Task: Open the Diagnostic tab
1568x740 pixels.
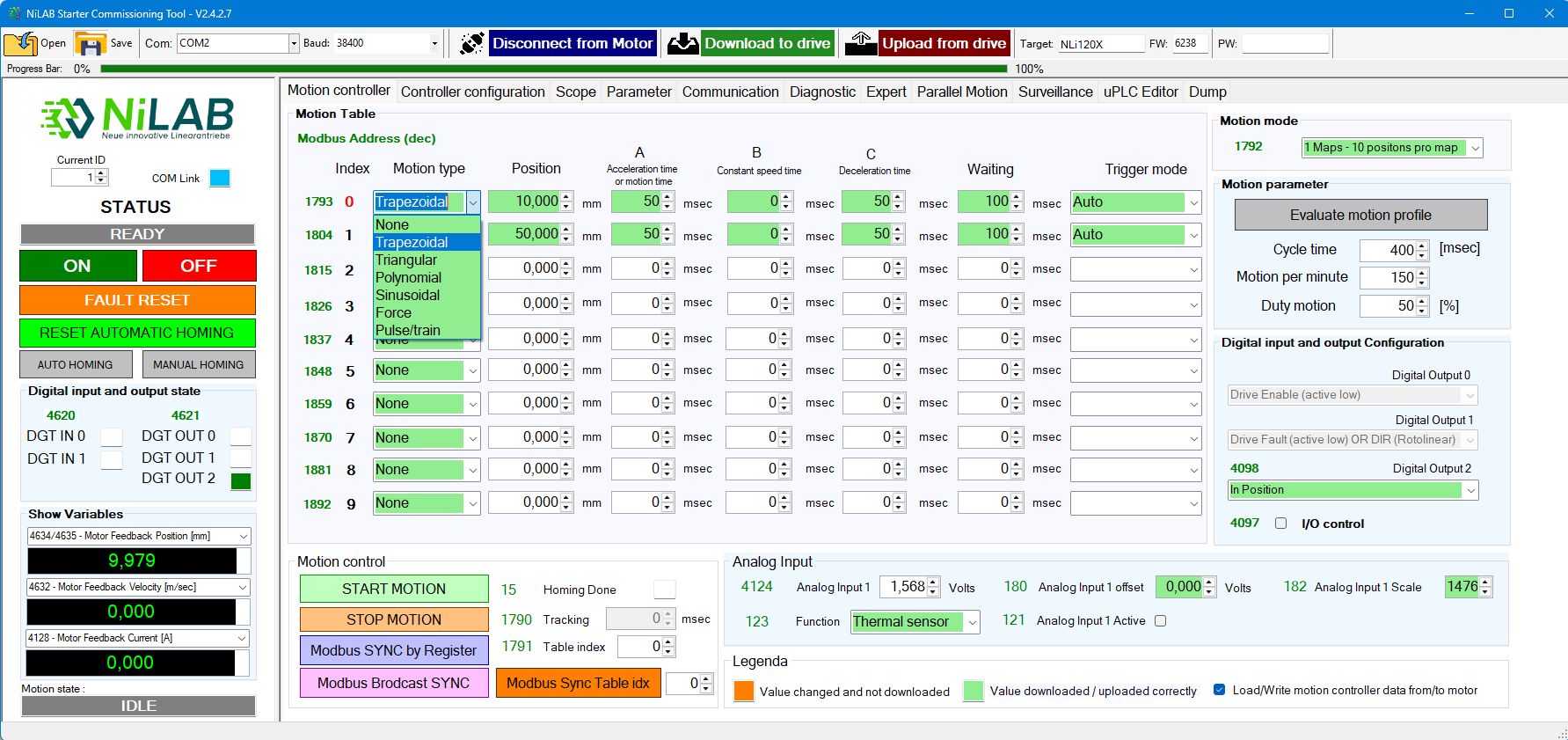Action: click(x=821, y=92)
